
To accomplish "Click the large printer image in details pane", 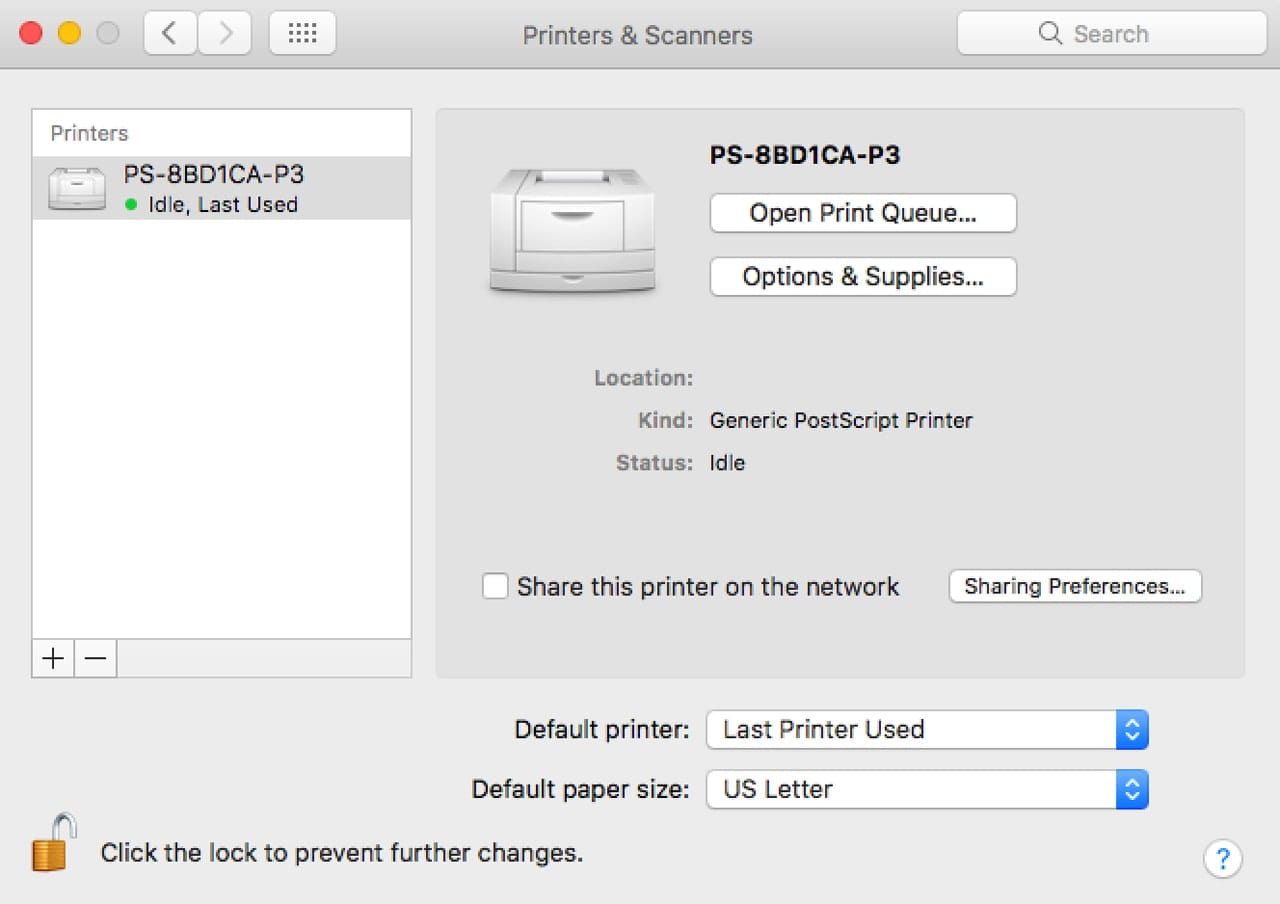I will pos(572,231).
